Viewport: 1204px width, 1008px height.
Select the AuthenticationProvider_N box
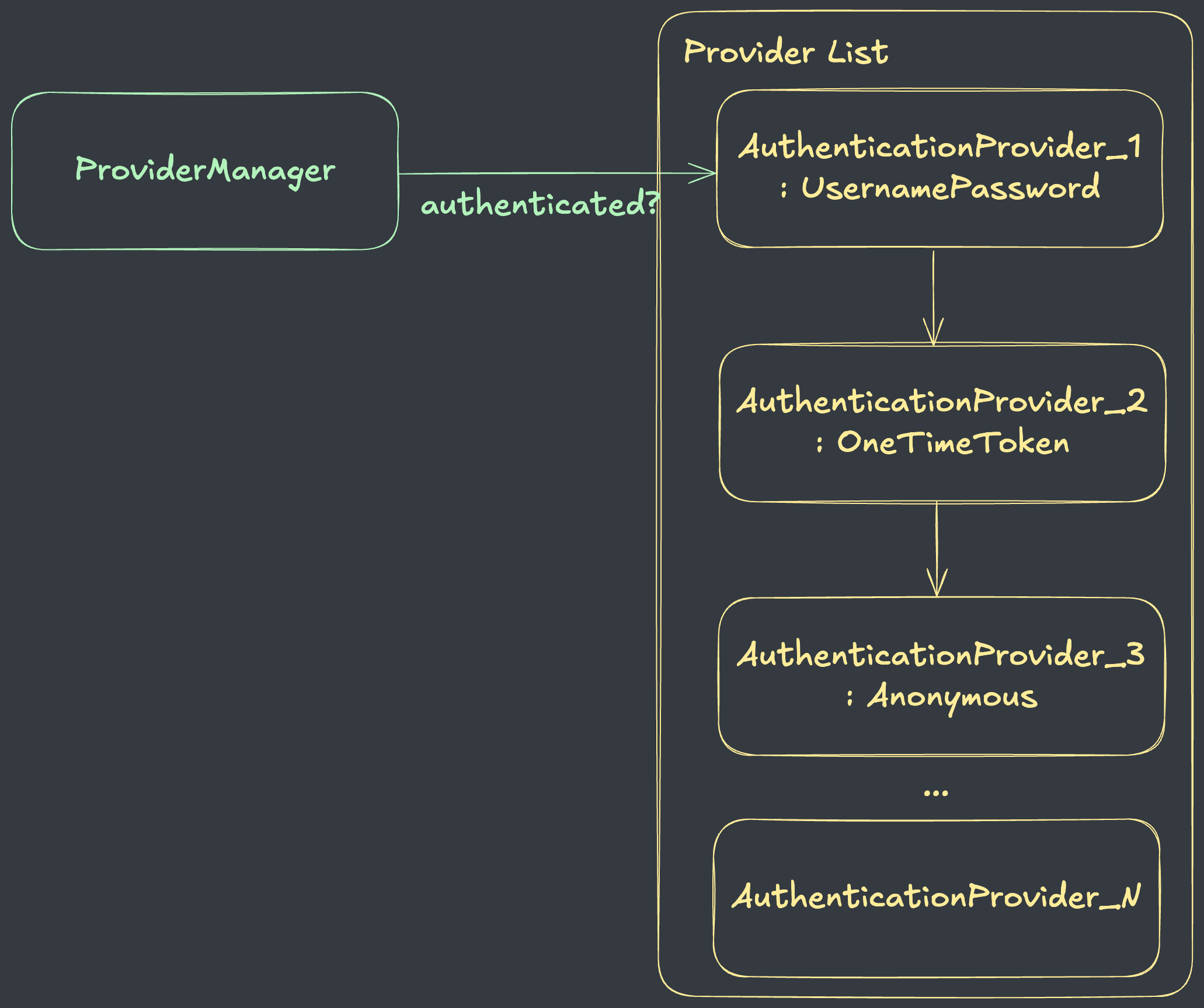(937, 898)
